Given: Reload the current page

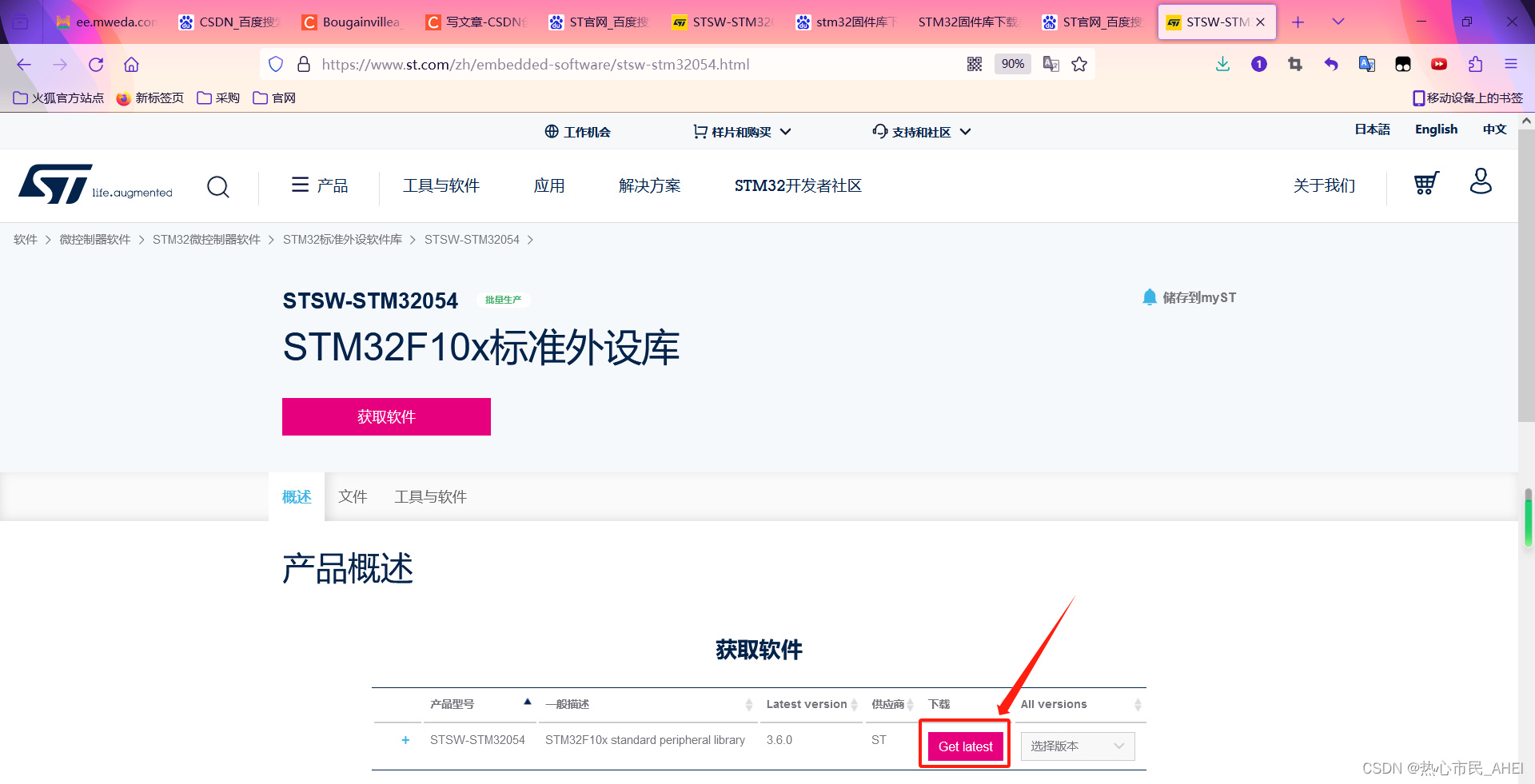Looking at the screenshot, I should 96,65.
